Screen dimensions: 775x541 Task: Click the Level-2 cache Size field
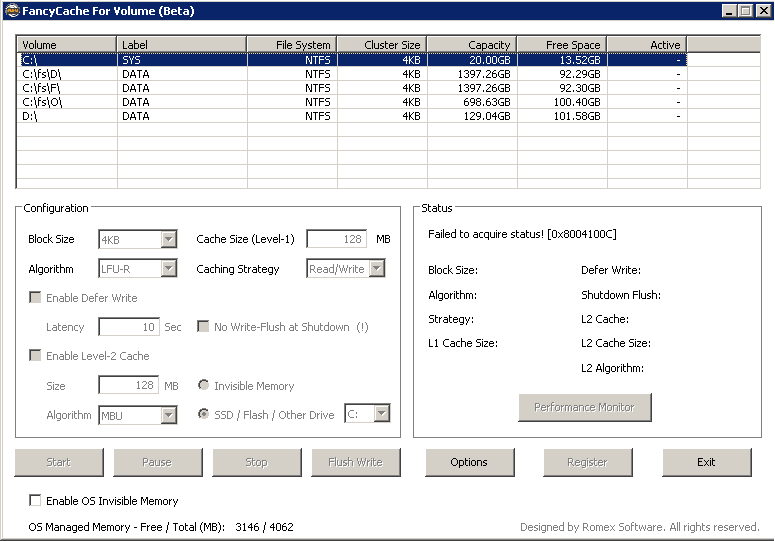129,385
